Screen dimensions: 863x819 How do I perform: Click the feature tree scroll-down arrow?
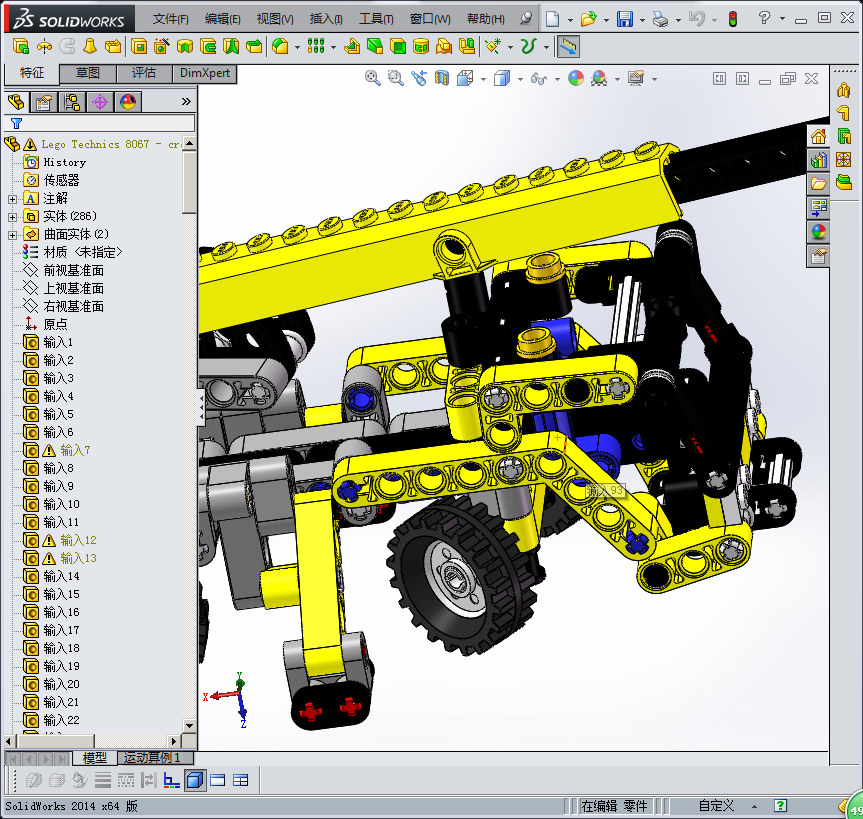189,725
